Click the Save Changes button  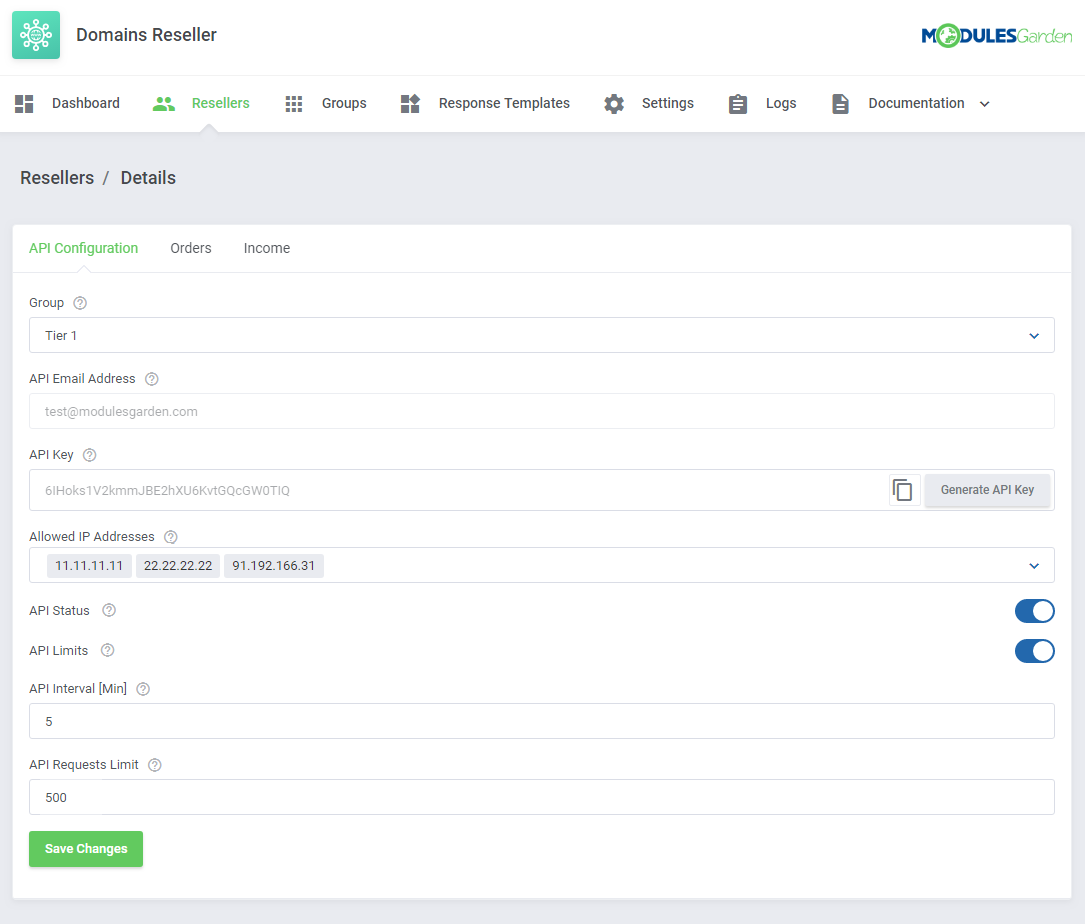(86, 849)
